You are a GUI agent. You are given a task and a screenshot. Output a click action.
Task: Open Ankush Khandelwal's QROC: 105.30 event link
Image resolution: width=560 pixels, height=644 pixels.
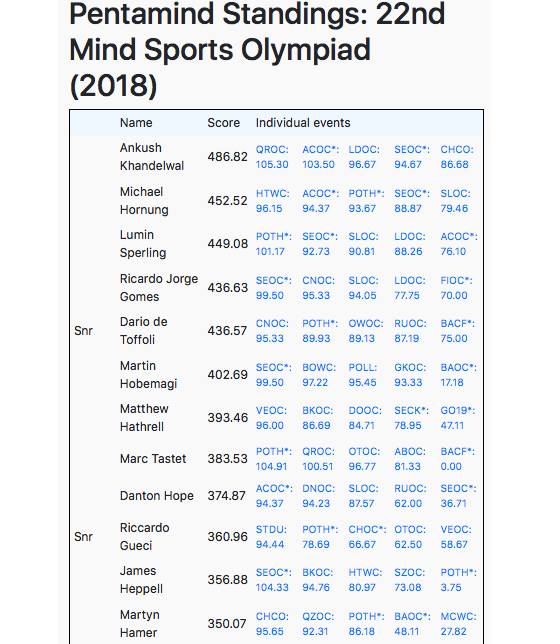(x=272, y=157)
